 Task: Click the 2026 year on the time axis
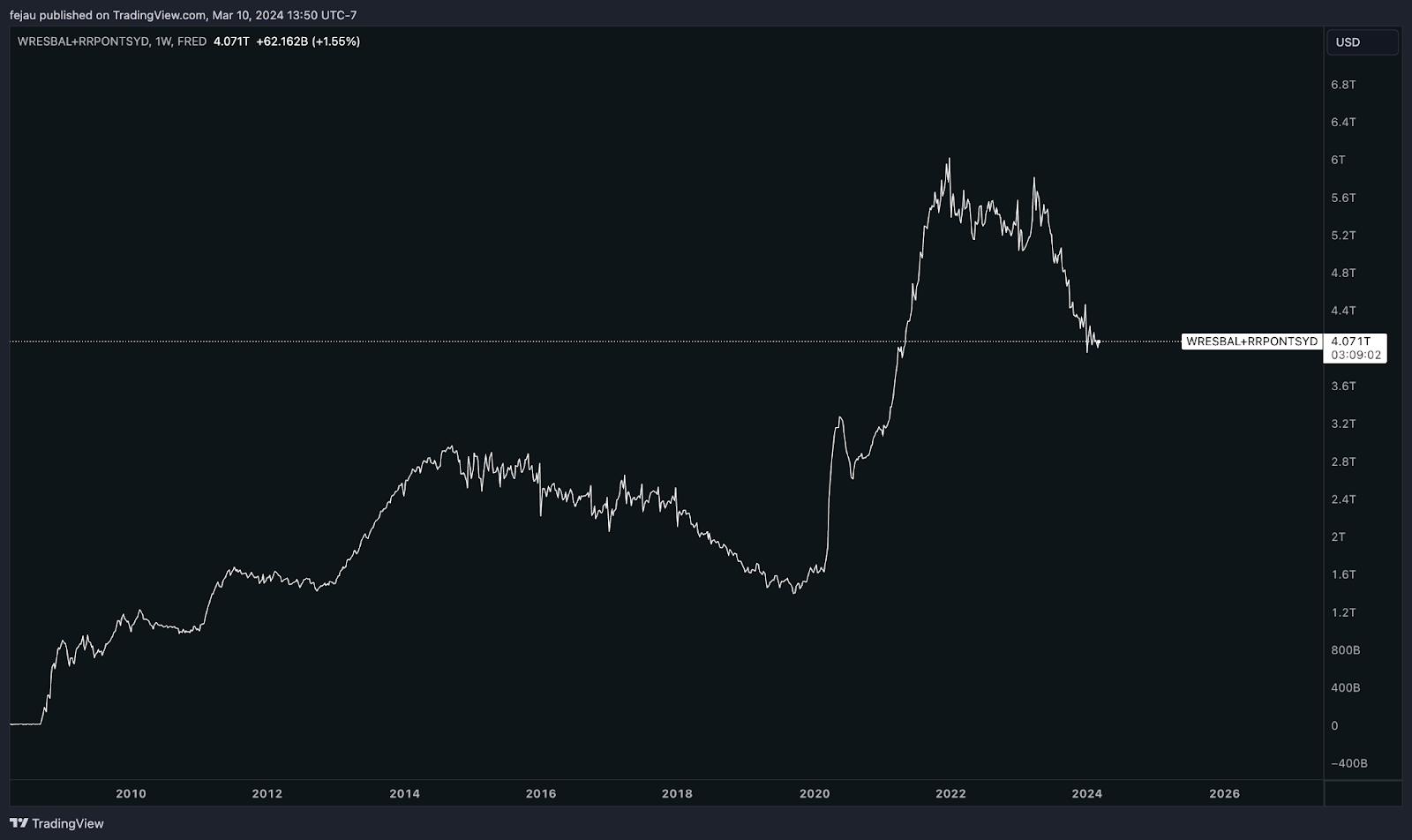[x=1224, y=793]
